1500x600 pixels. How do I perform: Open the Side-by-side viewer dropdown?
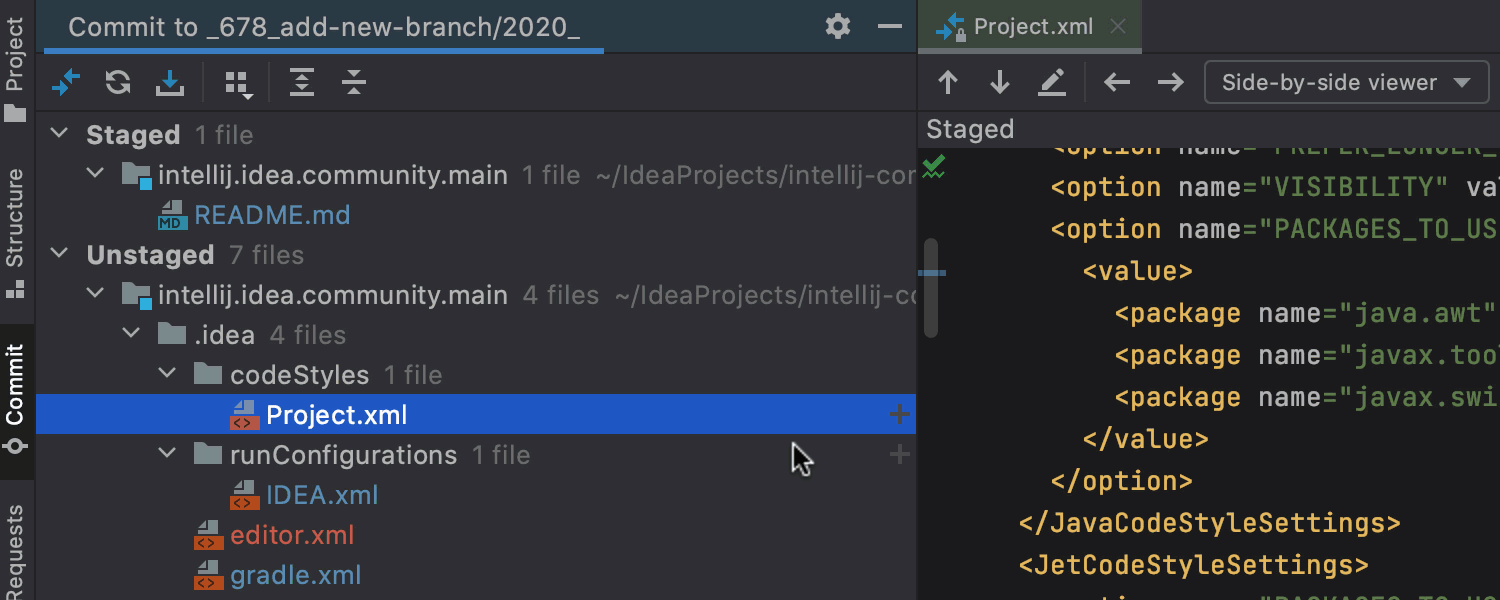pos(1346,83)
